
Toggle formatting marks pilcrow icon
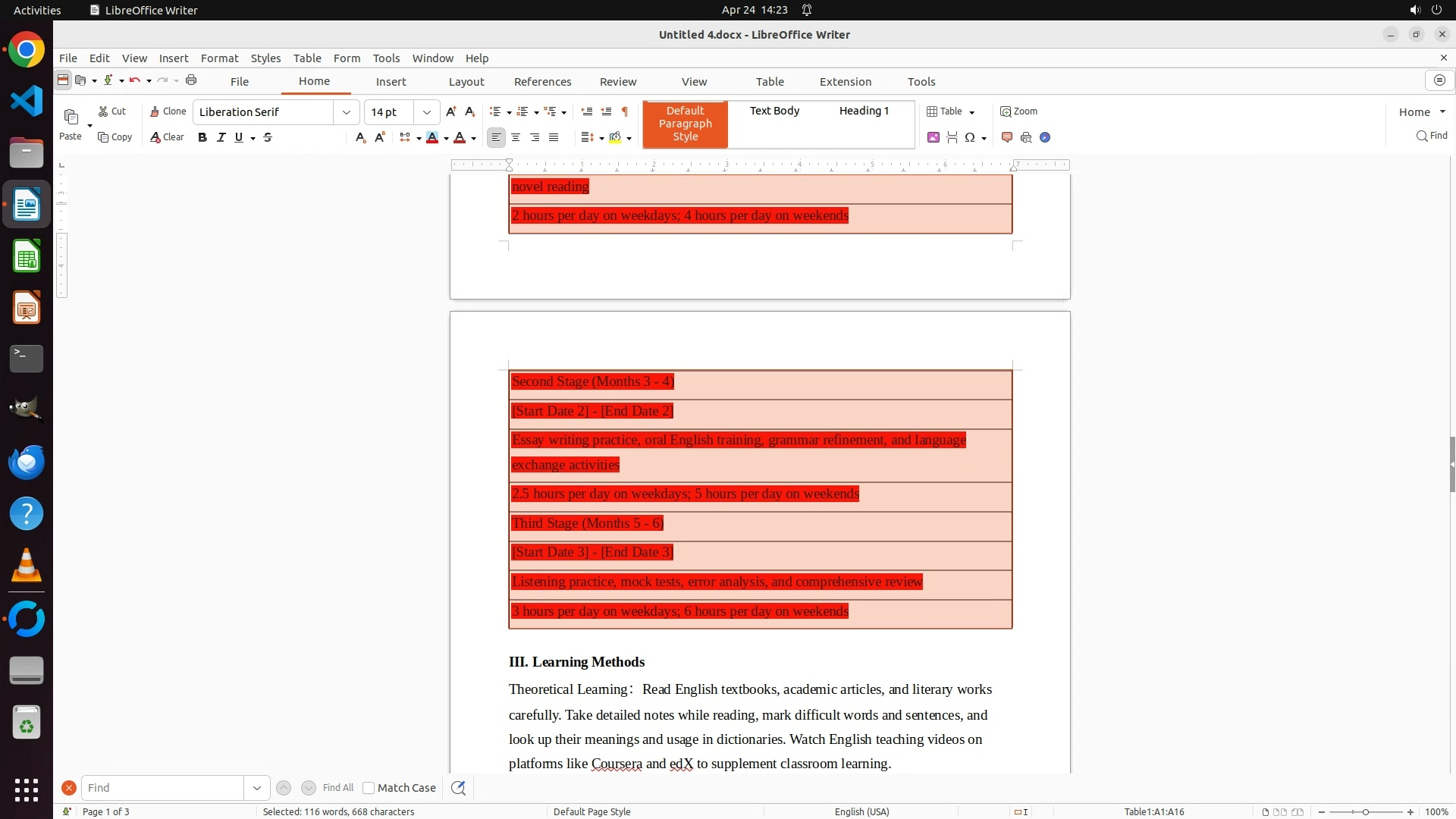[625, 111]
